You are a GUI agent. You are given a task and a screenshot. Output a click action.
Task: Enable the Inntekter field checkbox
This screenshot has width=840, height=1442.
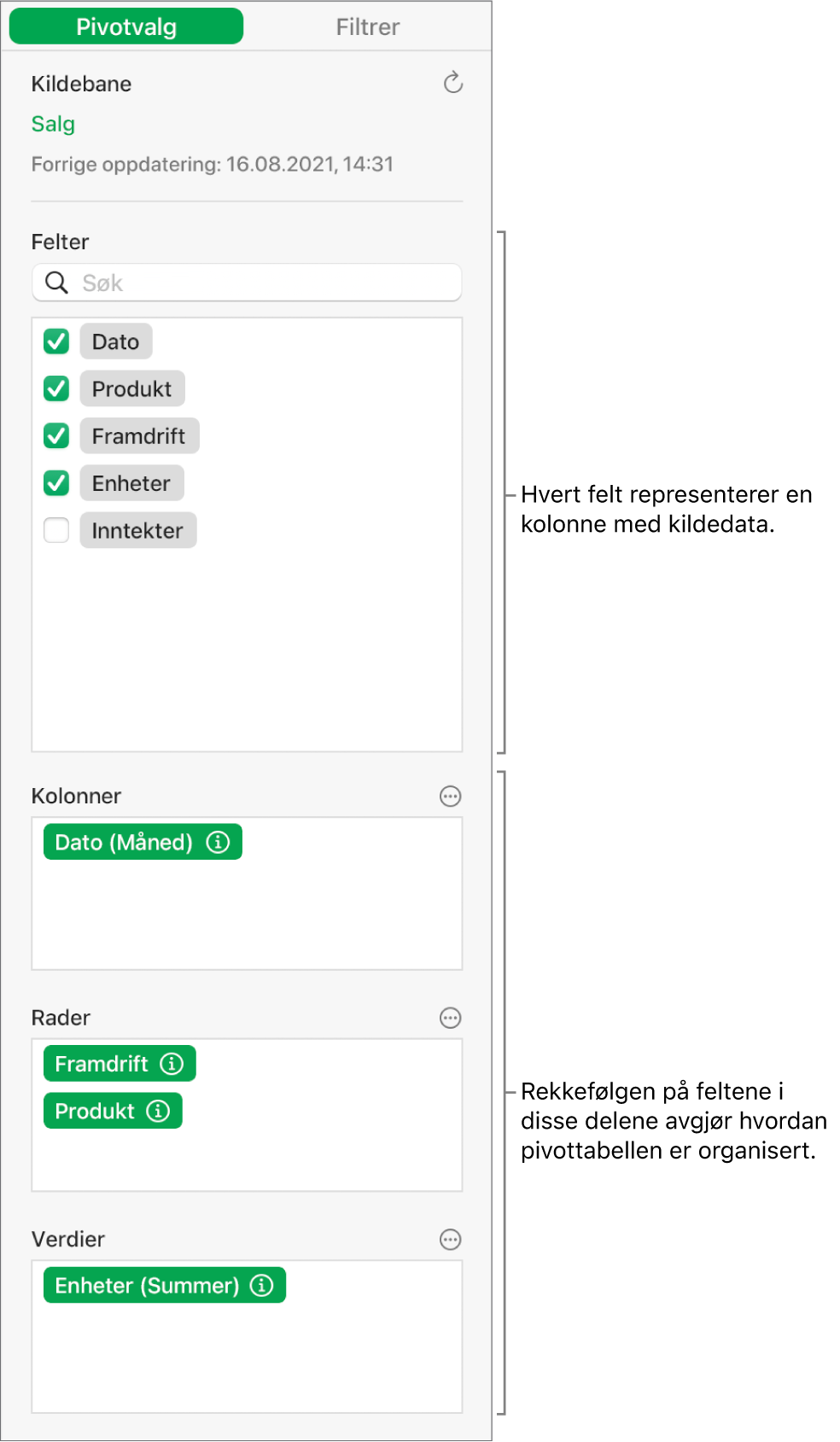pos(55,530)
